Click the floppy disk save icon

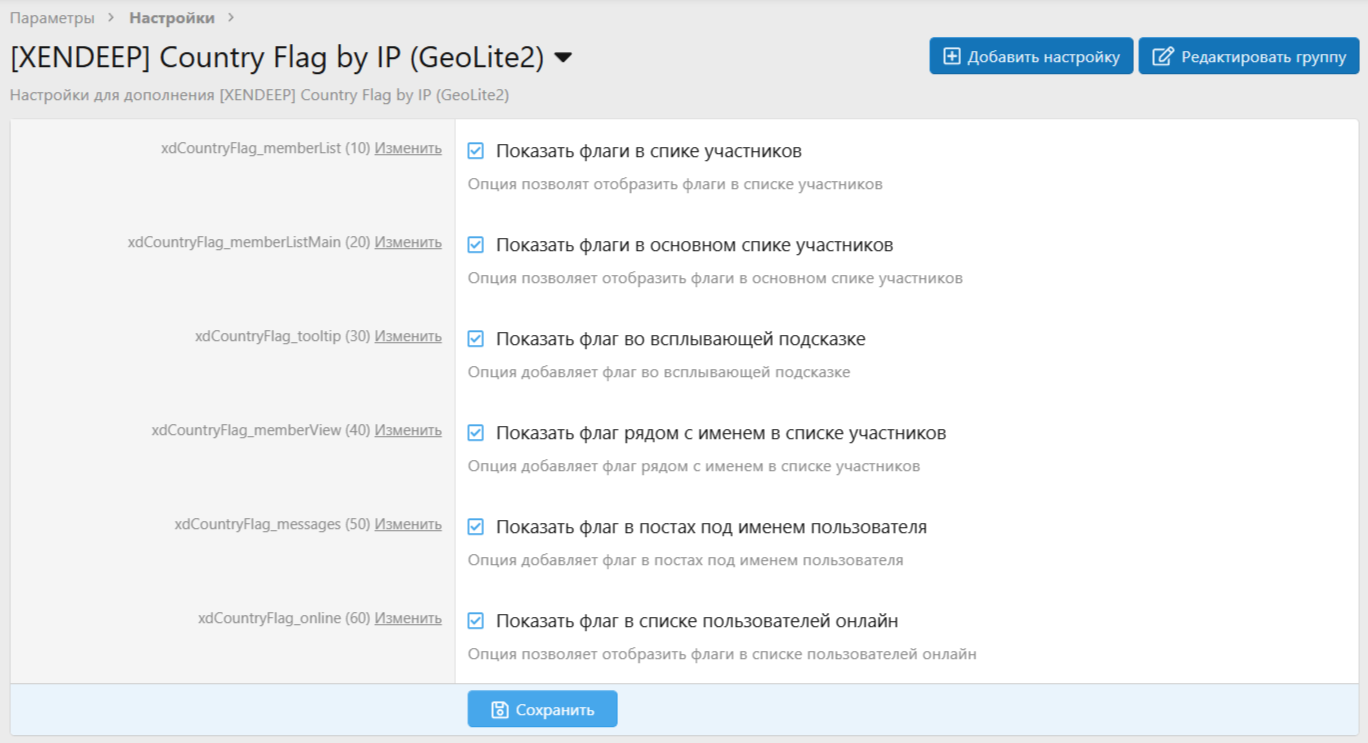500,710
